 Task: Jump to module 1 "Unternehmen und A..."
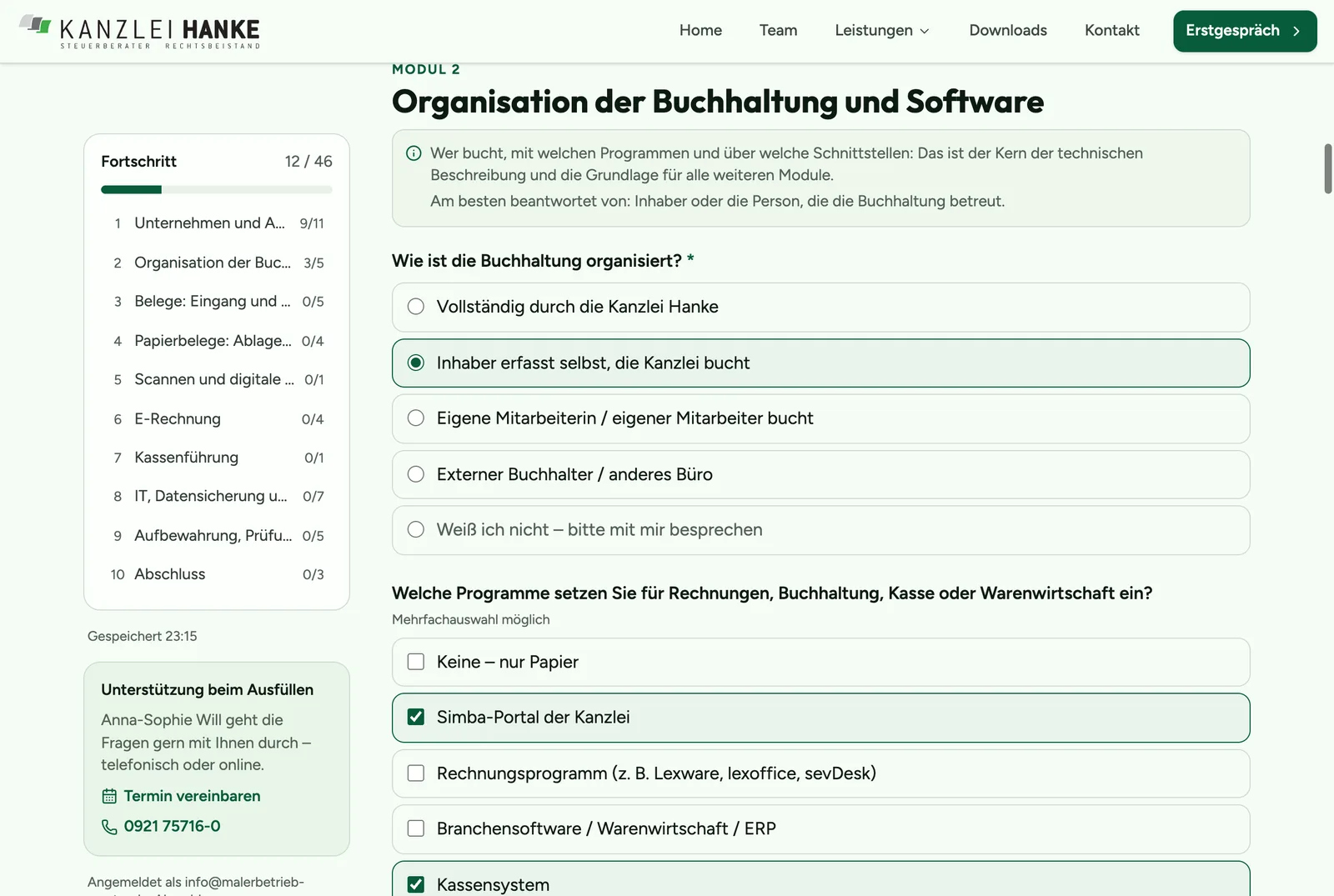coord(217,223)
